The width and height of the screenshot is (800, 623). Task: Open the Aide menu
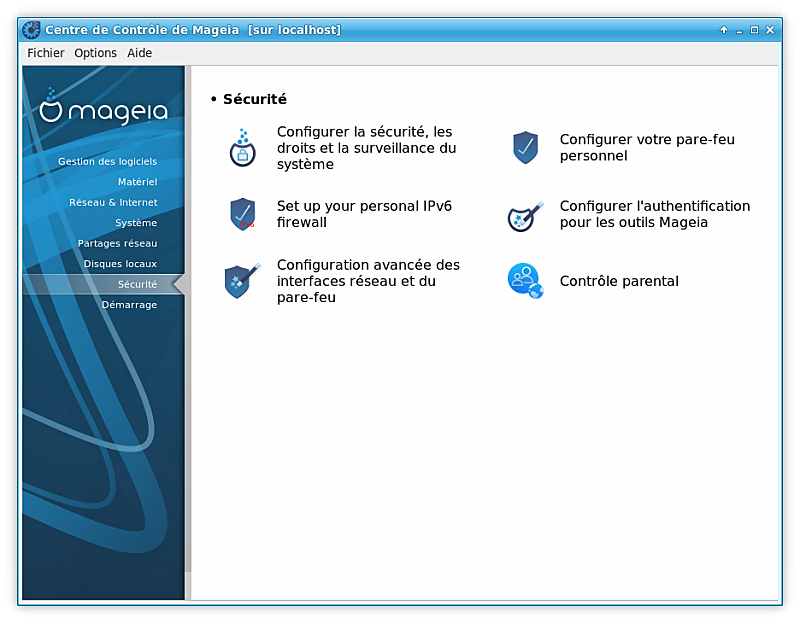pyautogui.click(x=140, y=53)
